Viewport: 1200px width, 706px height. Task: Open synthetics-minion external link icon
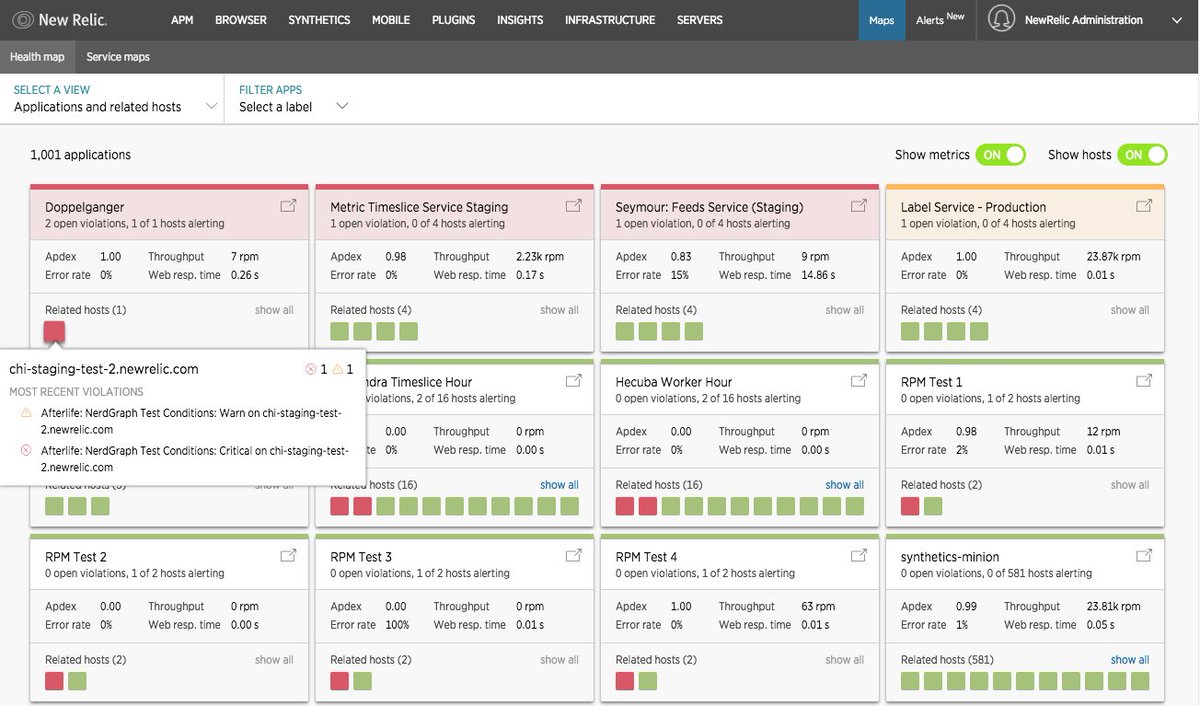pos(1144,556)
